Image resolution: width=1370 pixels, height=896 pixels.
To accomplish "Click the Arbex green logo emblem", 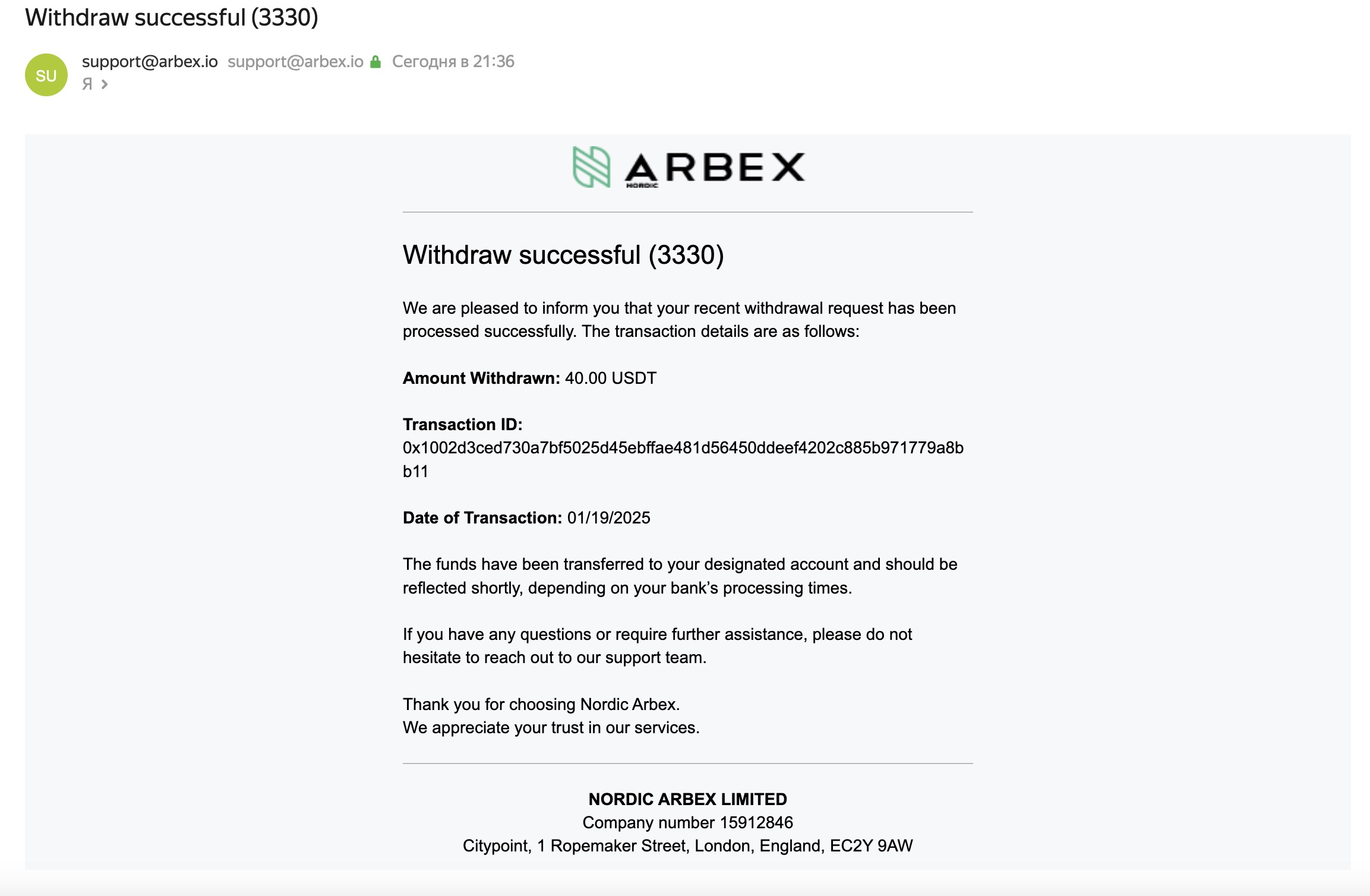I will click(591, 167).
